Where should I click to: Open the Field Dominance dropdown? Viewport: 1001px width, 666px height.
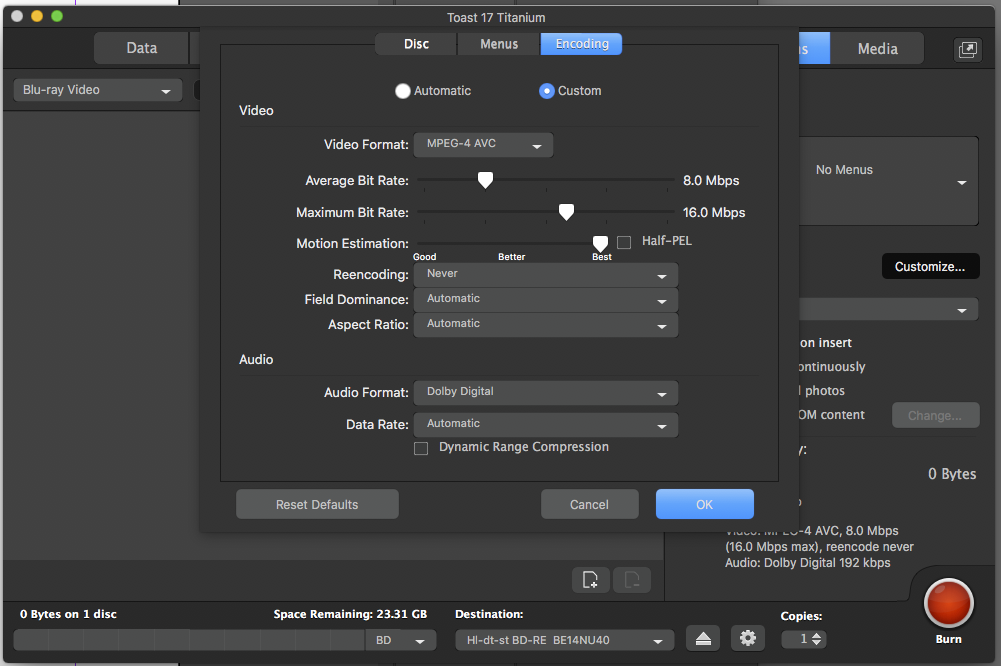pyautogui.click(x=546, y=299)
